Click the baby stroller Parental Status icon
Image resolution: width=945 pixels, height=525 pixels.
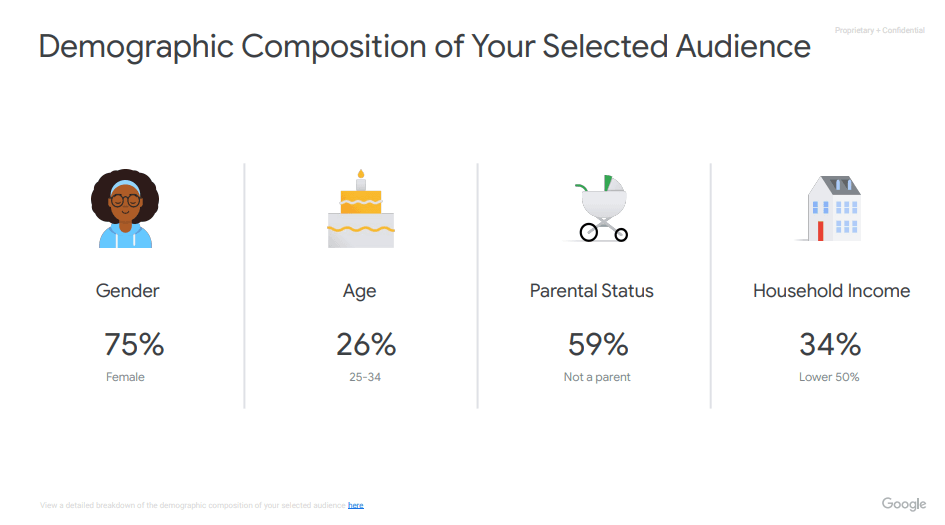(x=600, y=209)
